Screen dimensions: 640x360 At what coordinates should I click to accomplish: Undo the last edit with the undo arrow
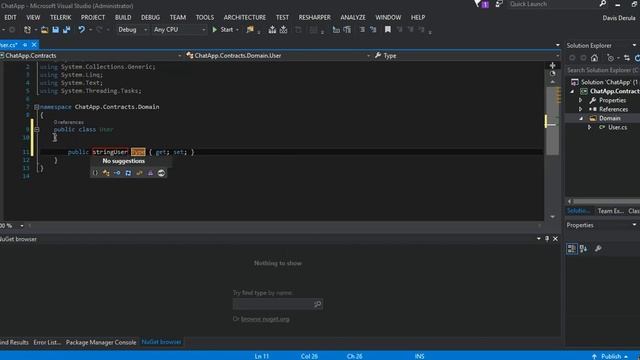click(x=82, y=29)
